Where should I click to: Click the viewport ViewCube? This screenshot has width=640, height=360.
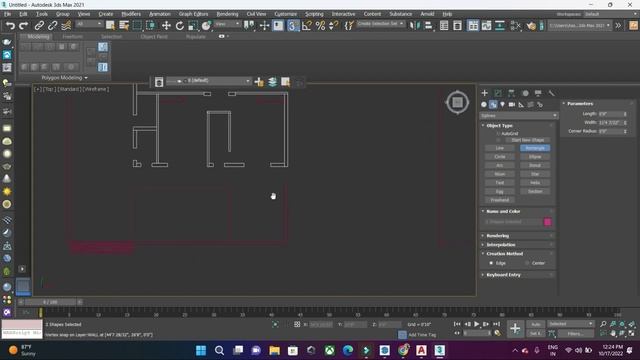pyautogui.click(x=457, y=102)
